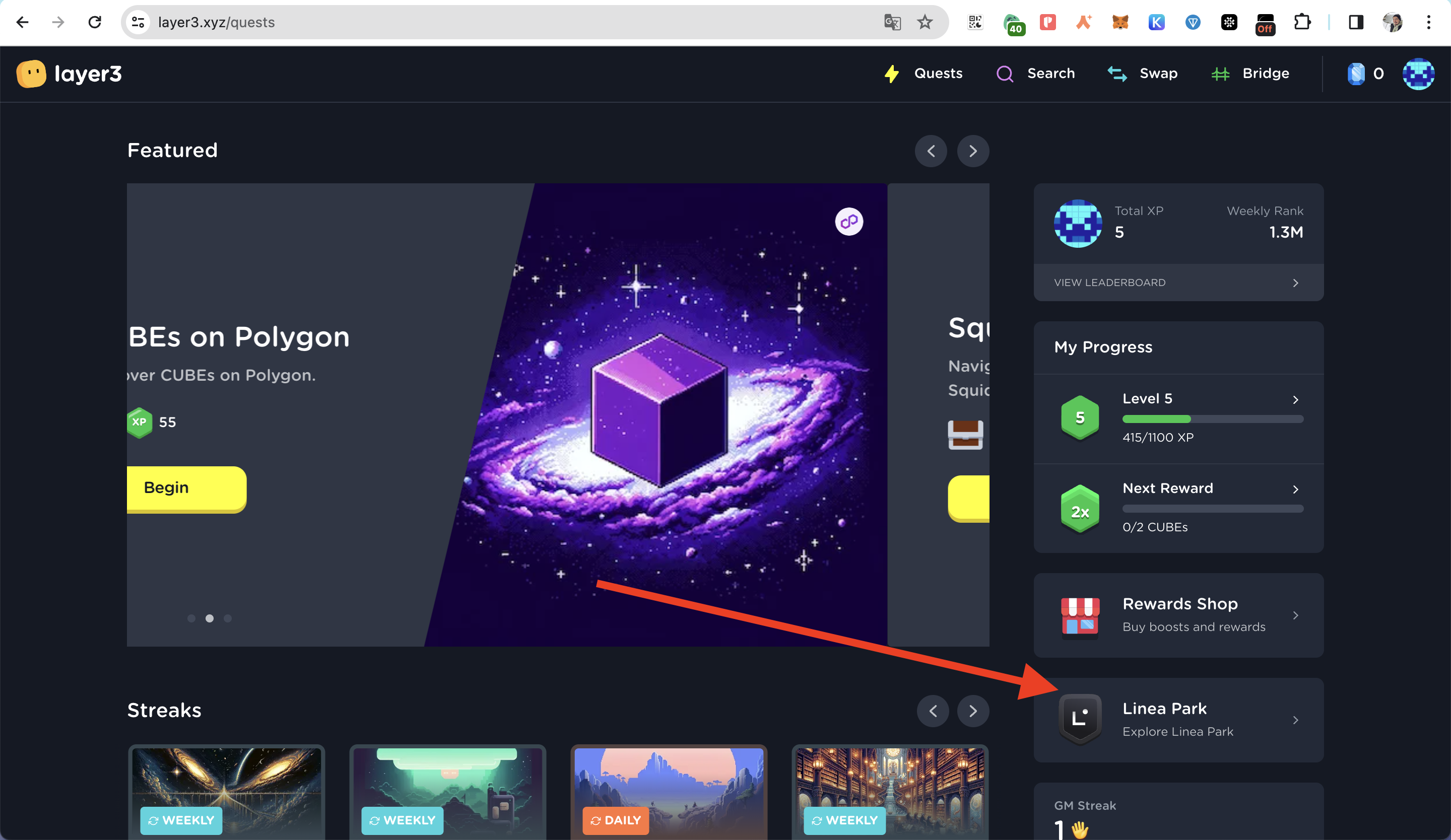Click the CUBE balance gem icon
Image resolution: width=1451 pixels, height=840 pixels.
coord(1356,74)
